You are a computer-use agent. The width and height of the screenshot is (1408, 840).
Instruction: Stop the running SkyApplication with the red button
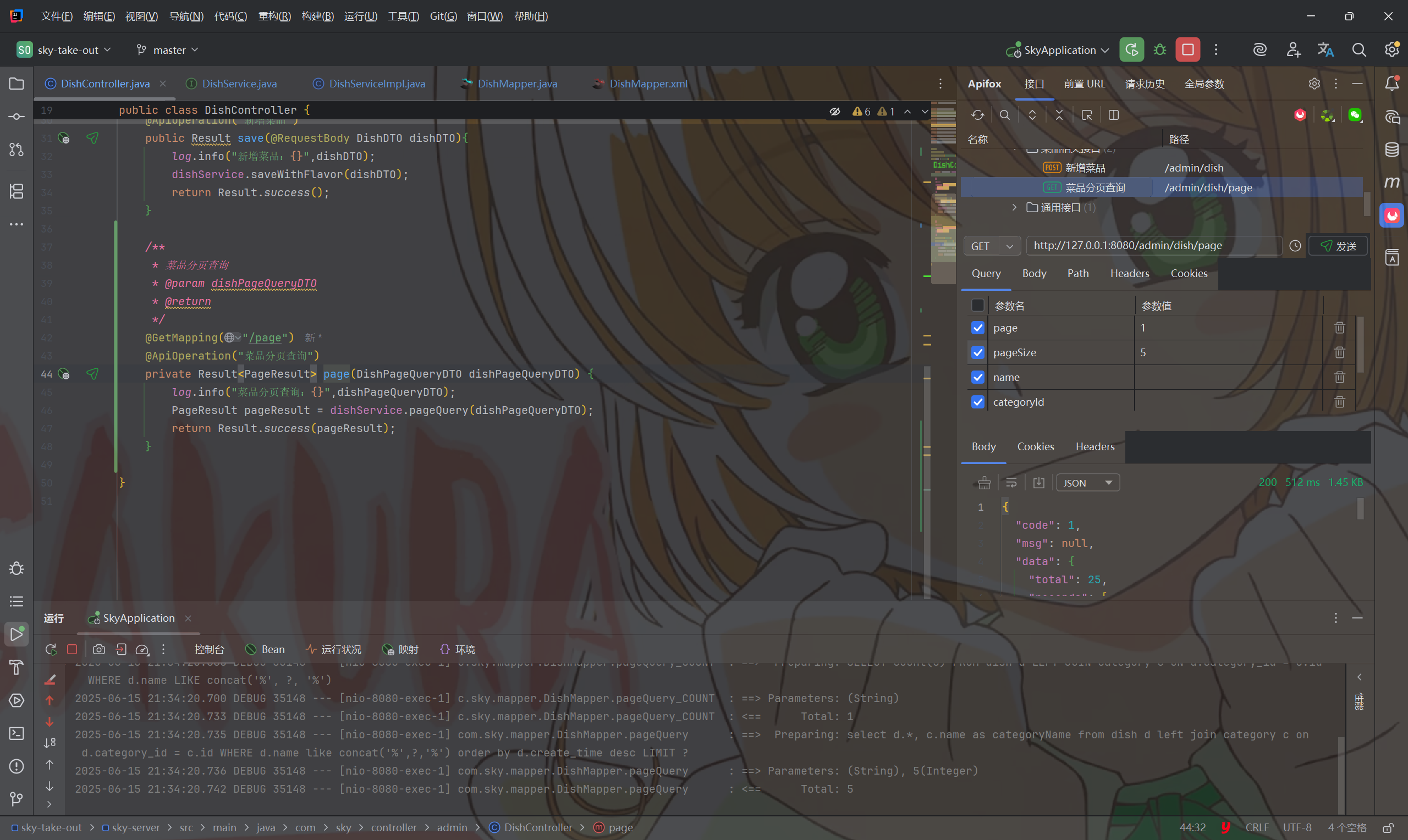[x=1187, y=50]
